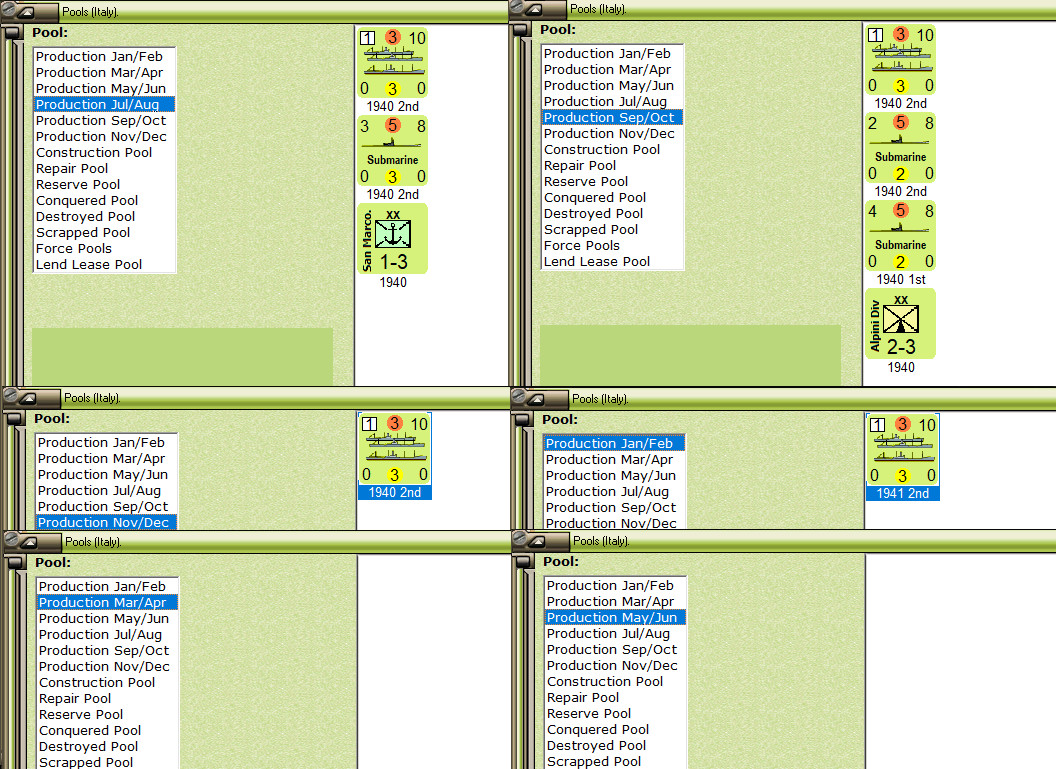The height and width of the screenshot is (769, 1056).
Task: Pick Force Pools in the Sep/Oct-highlighted window
Action: [612, 246]
